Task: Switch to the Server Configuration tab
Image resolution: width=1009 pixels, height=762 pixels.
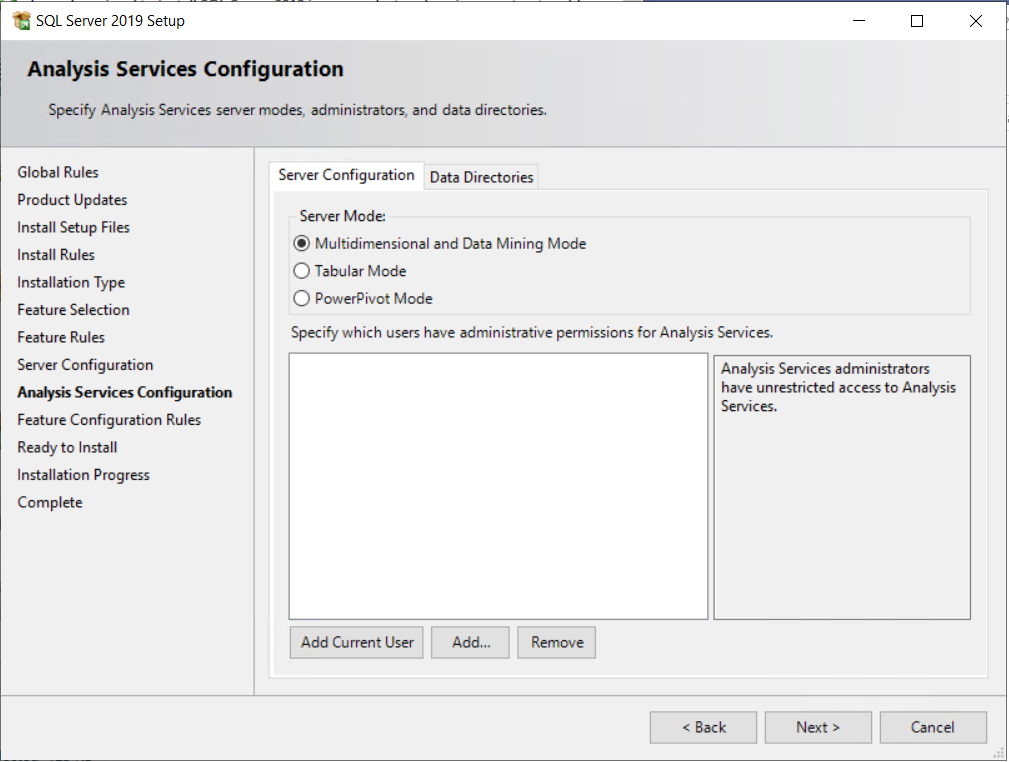Action: click(346, 175)
